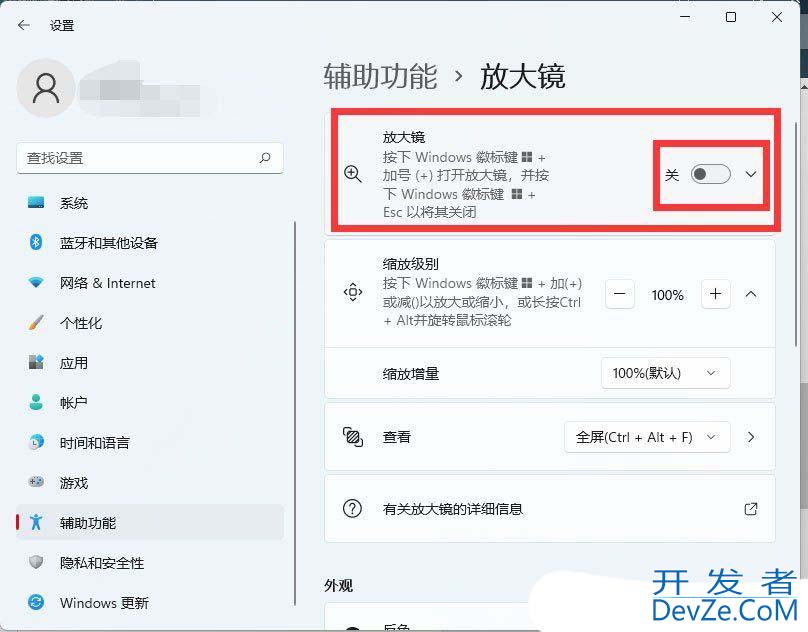
Task: Click the 缩放级别 zoom target icon
Action: point(353,292)
